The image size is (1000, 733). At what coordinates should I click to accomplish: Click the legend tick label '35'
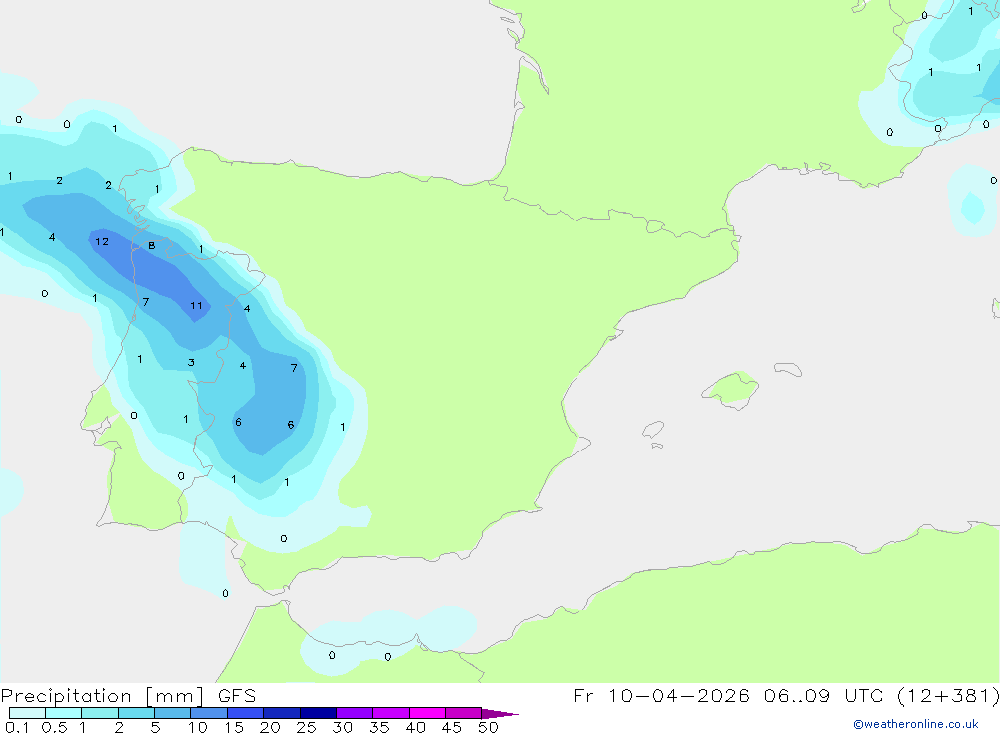379,727
